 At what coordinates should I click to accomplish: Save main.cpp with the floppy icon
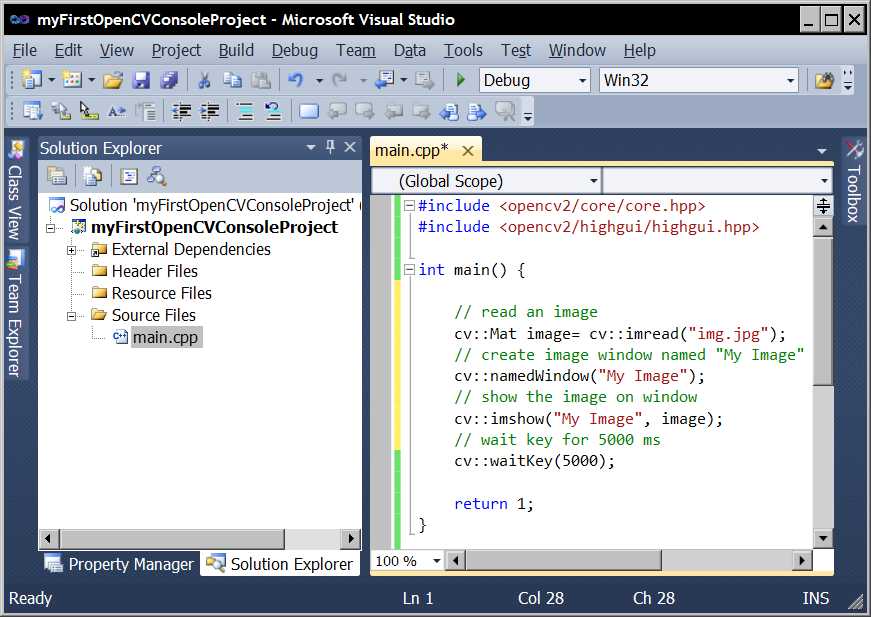(142, 81)
